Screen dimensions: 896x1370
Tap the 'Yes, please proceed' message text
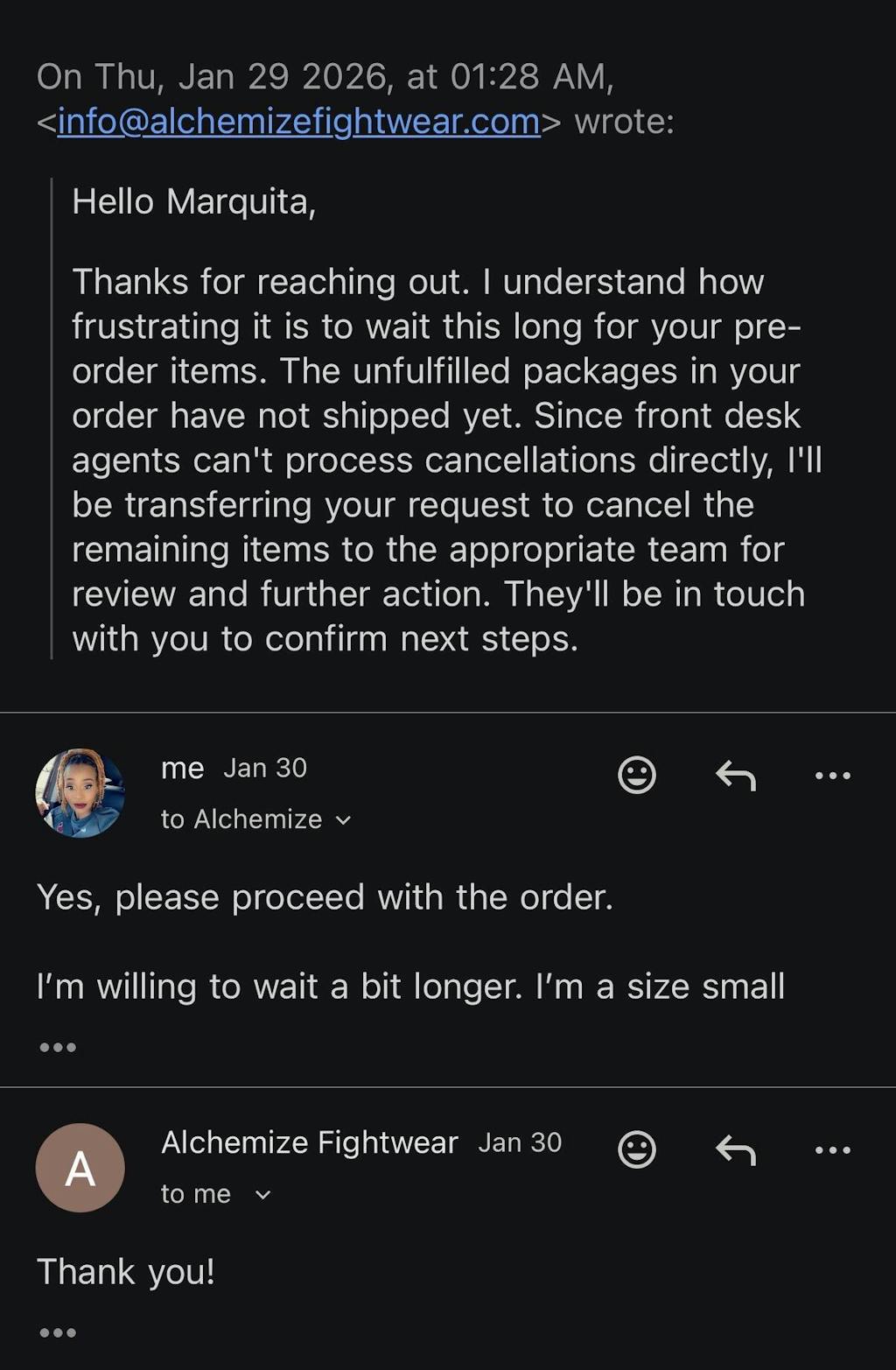(x=325, y=897)
